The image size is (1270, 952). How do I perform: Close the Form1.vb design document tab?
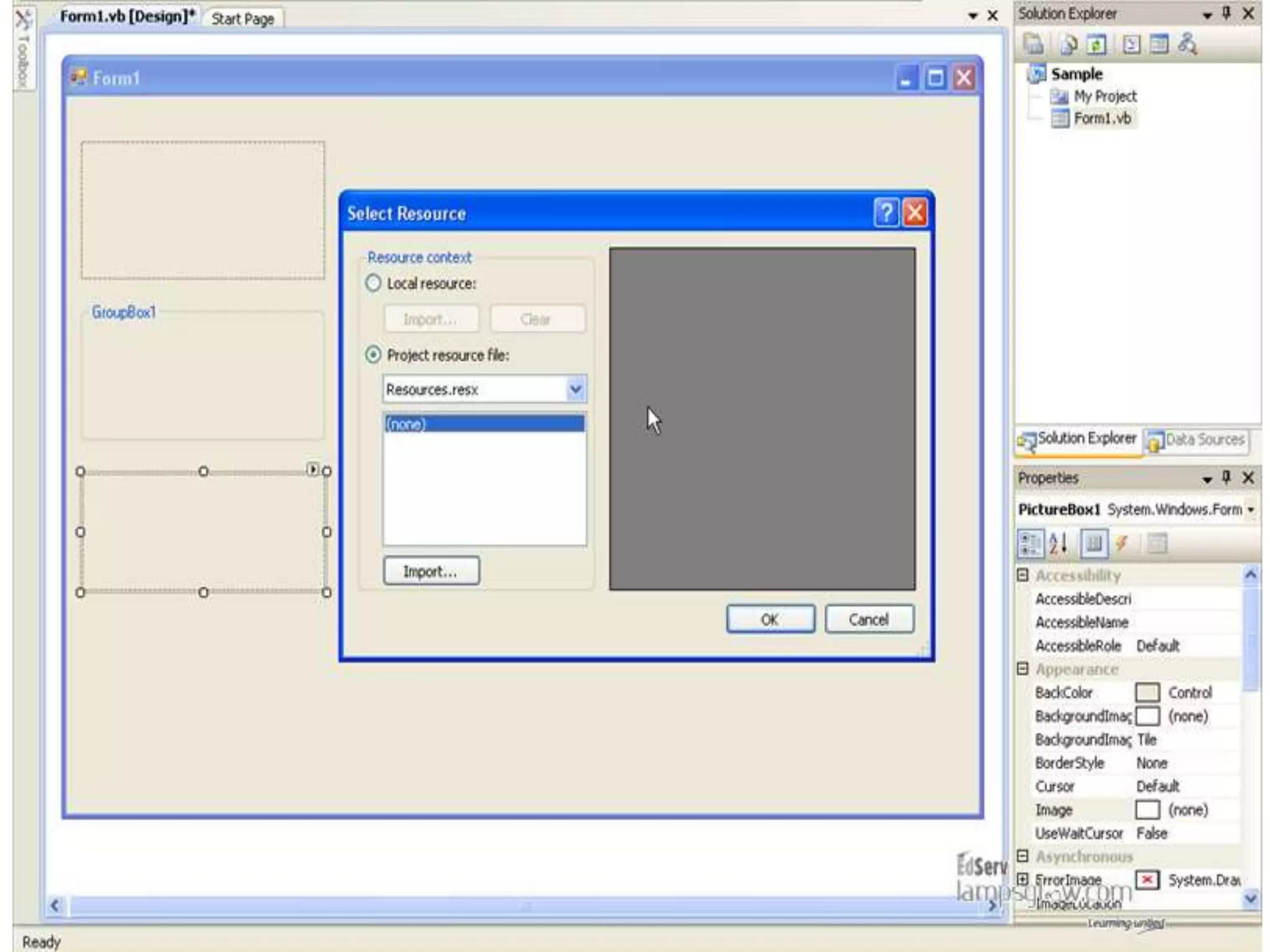point(992,15)
